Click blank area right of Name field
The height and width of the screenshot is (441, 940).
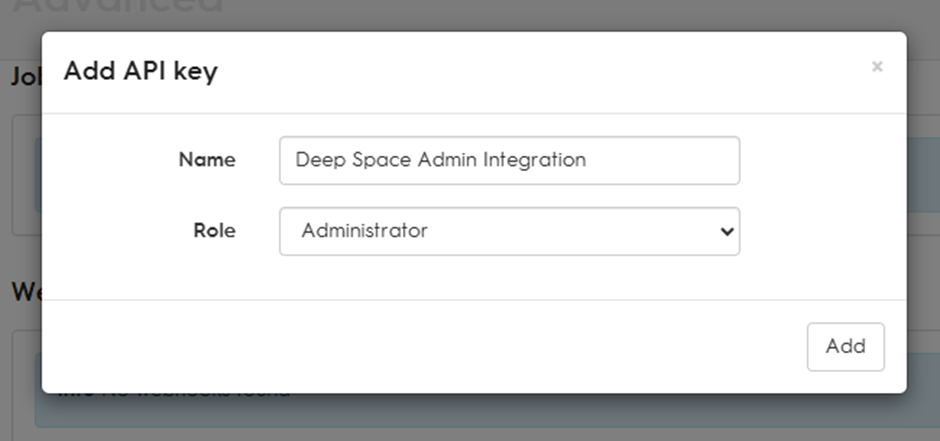pyautogui.click(x=821, y=161)
